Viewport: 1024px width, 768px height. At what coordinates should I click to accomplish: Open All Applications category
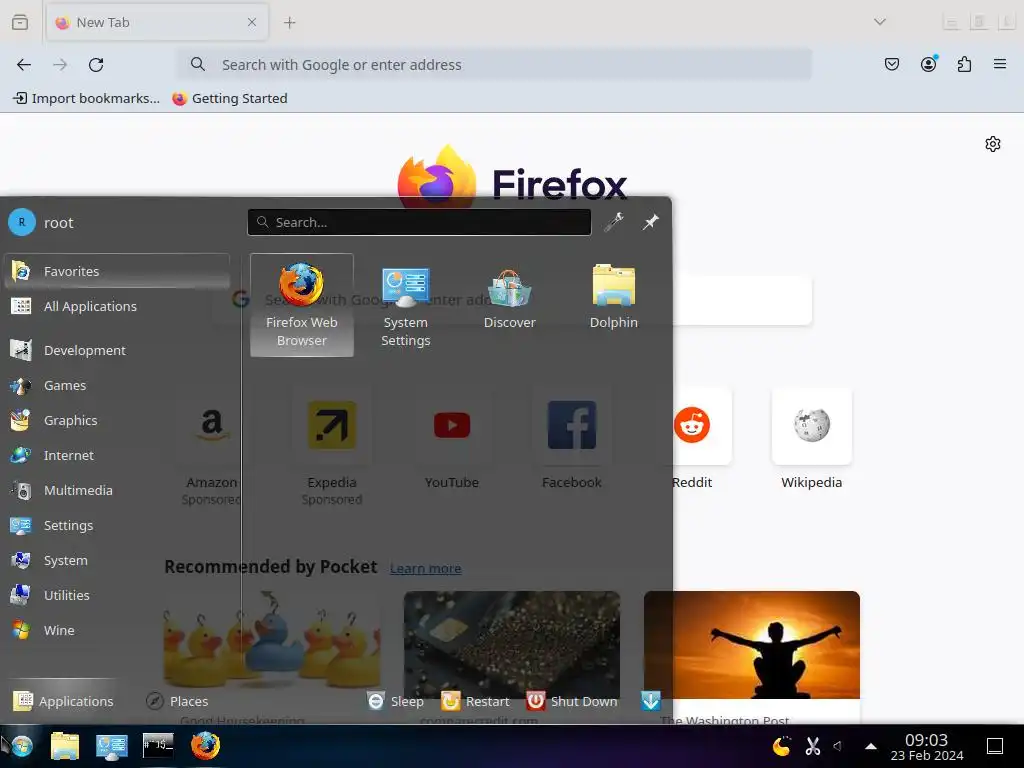(x=117, y=306)
